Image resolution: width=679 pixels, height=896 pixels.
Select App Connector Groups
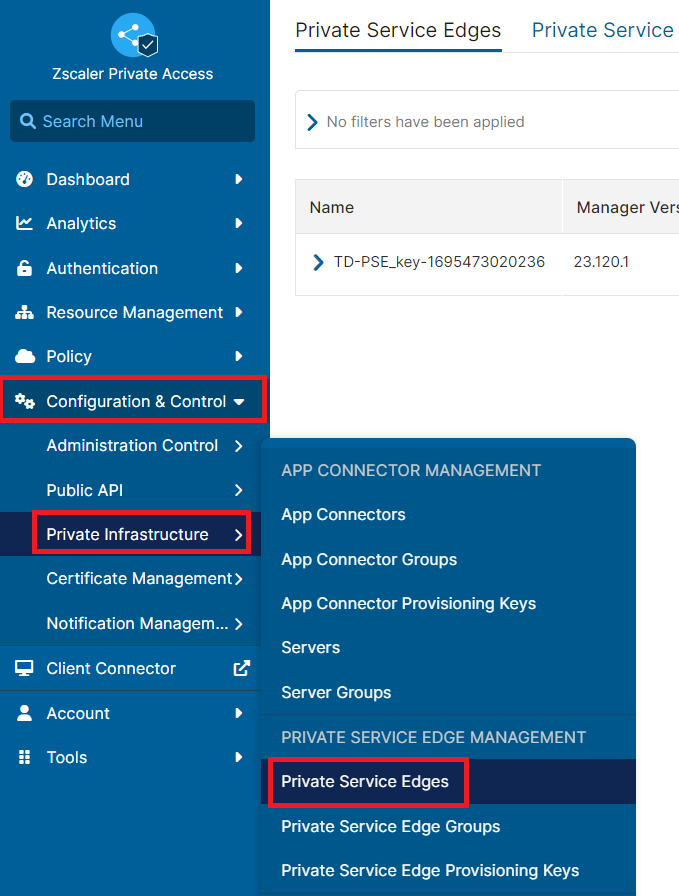point(369,559)
